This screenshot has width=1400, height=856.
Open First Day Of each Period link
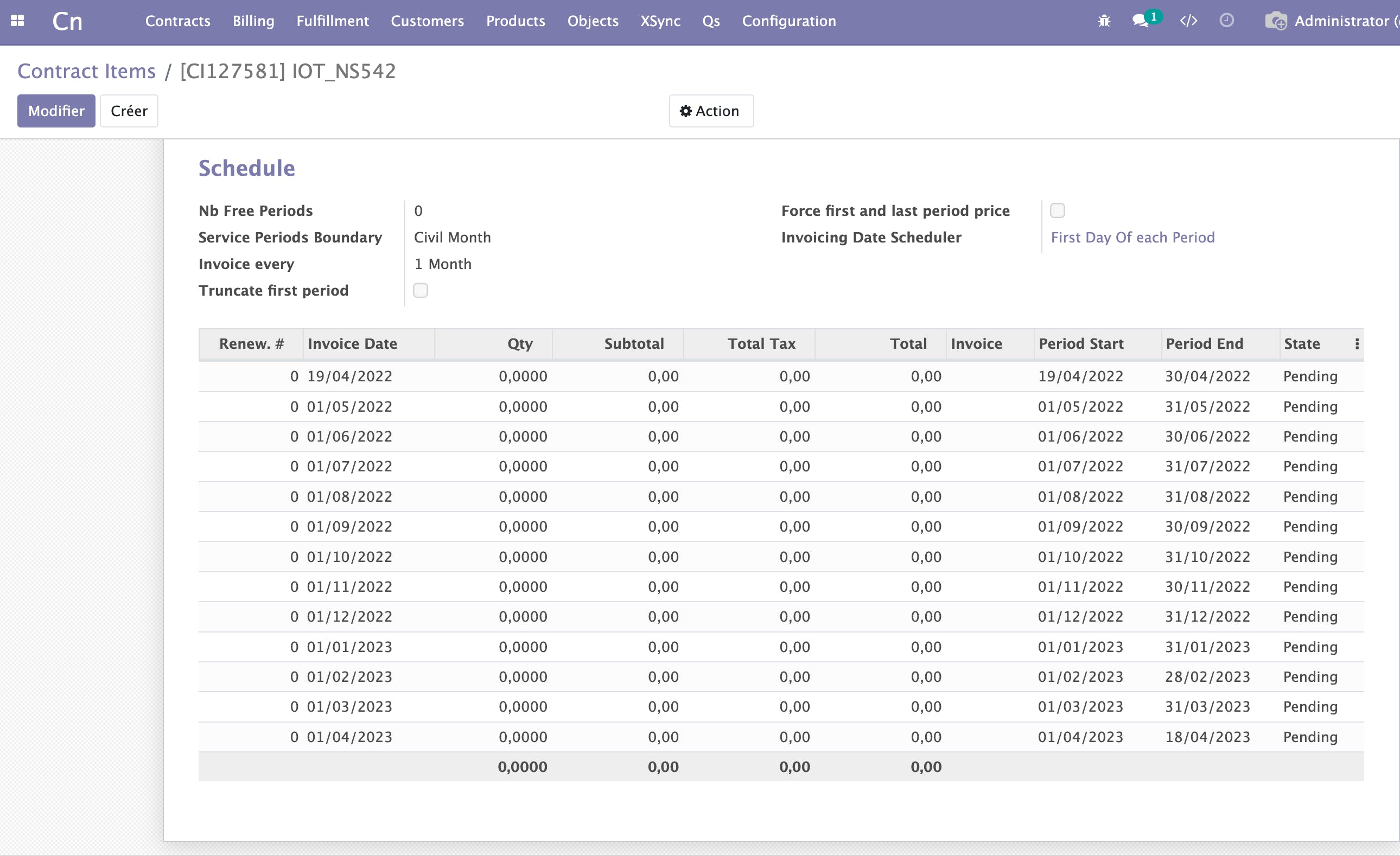click(x=1132, y=238)
